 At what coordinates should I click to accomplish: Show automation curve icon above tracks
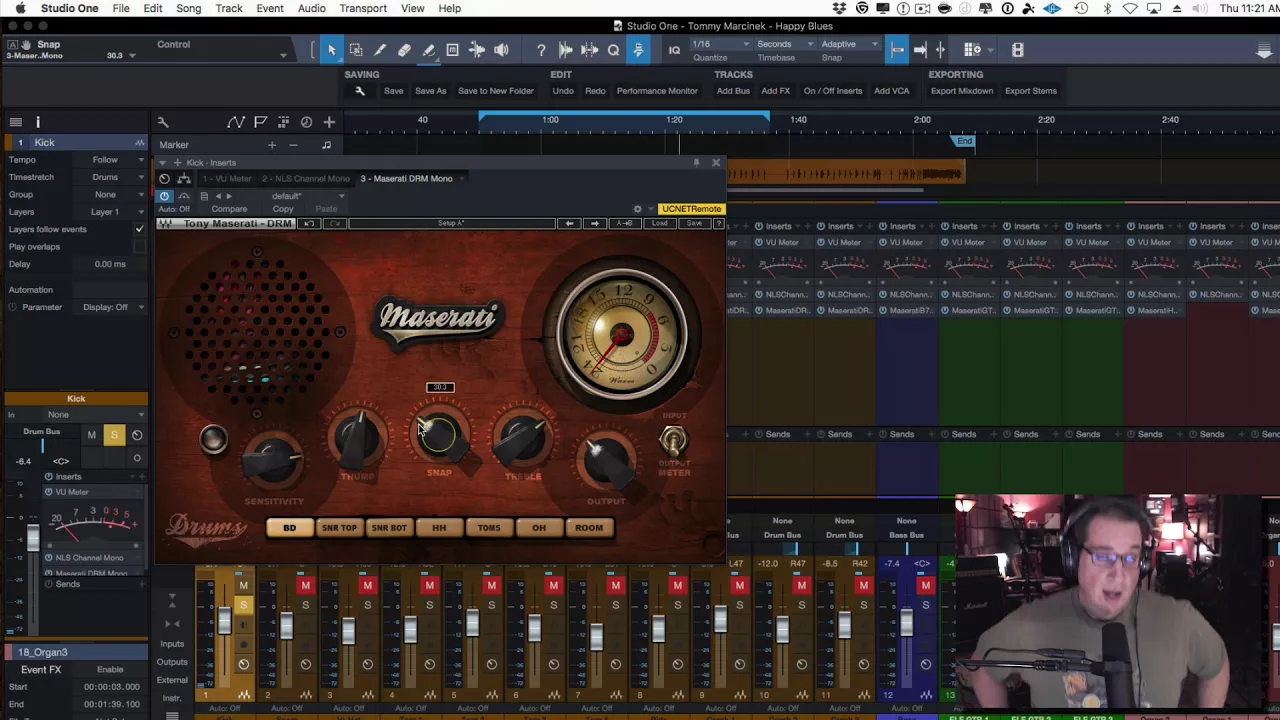236,122
